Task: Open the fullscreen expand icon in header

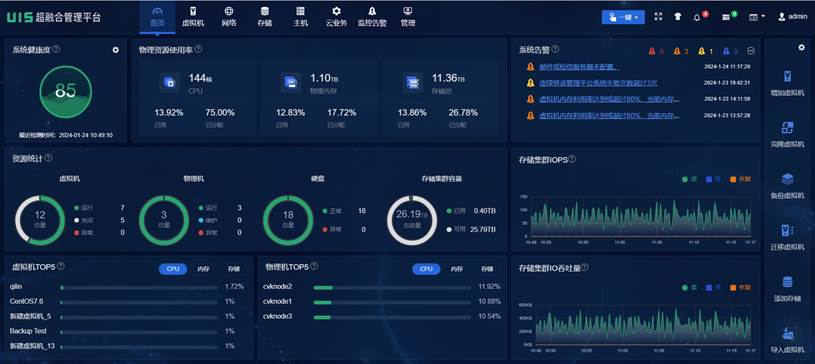Action: click(x=658, y=17)
